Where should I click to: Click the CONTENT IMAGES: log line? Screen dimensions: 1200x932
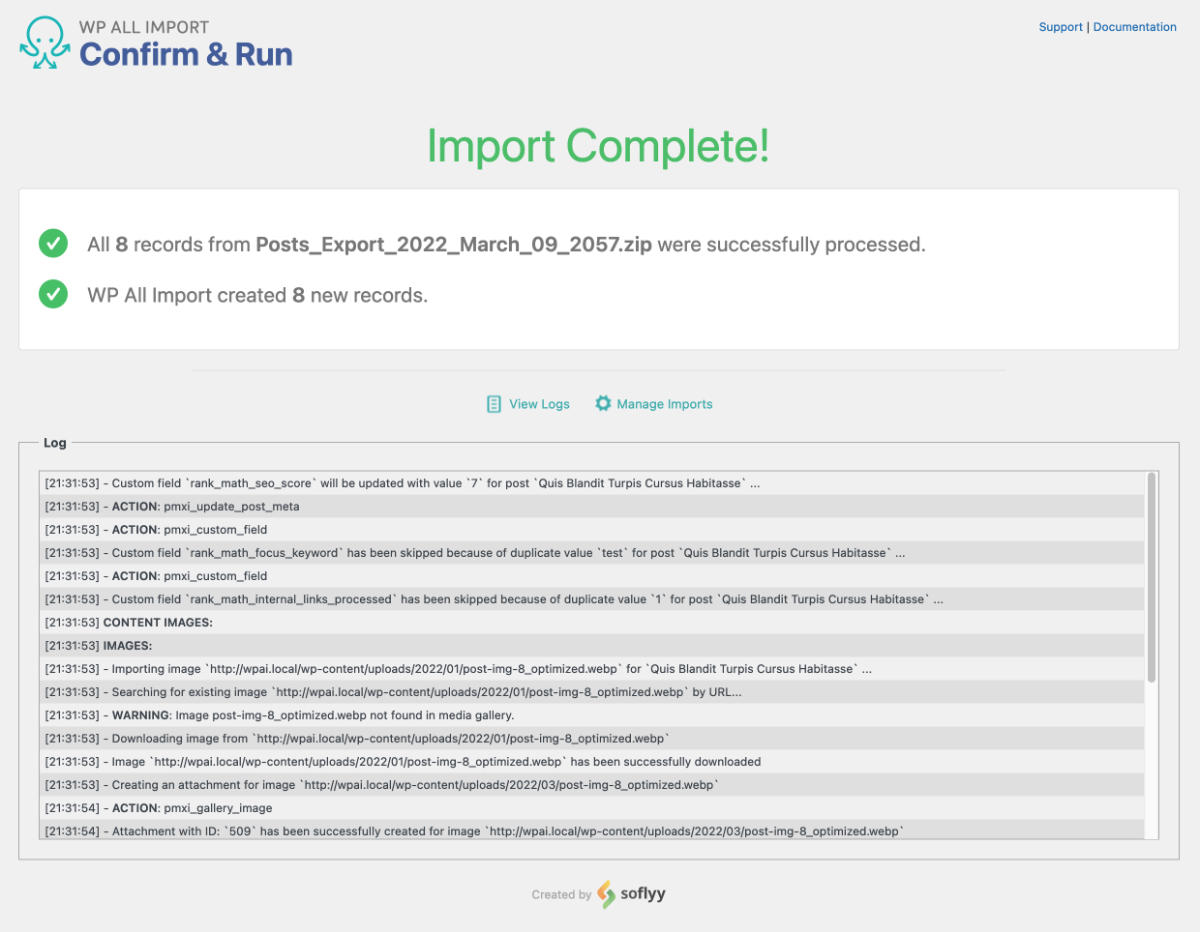[x=592, y=622]
